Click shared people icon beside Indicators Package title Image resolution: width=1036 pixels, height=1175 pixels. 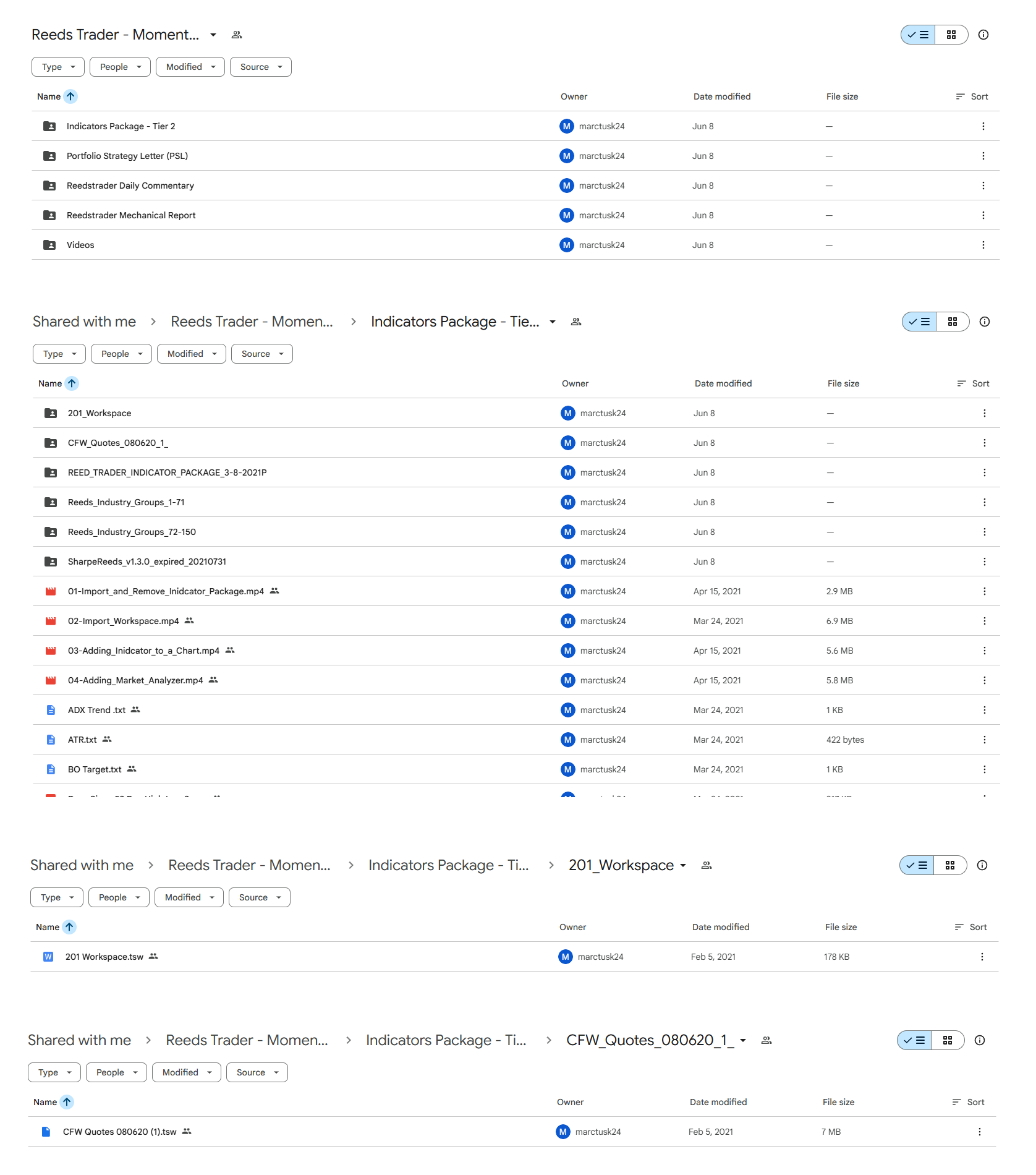click(576, 322)
